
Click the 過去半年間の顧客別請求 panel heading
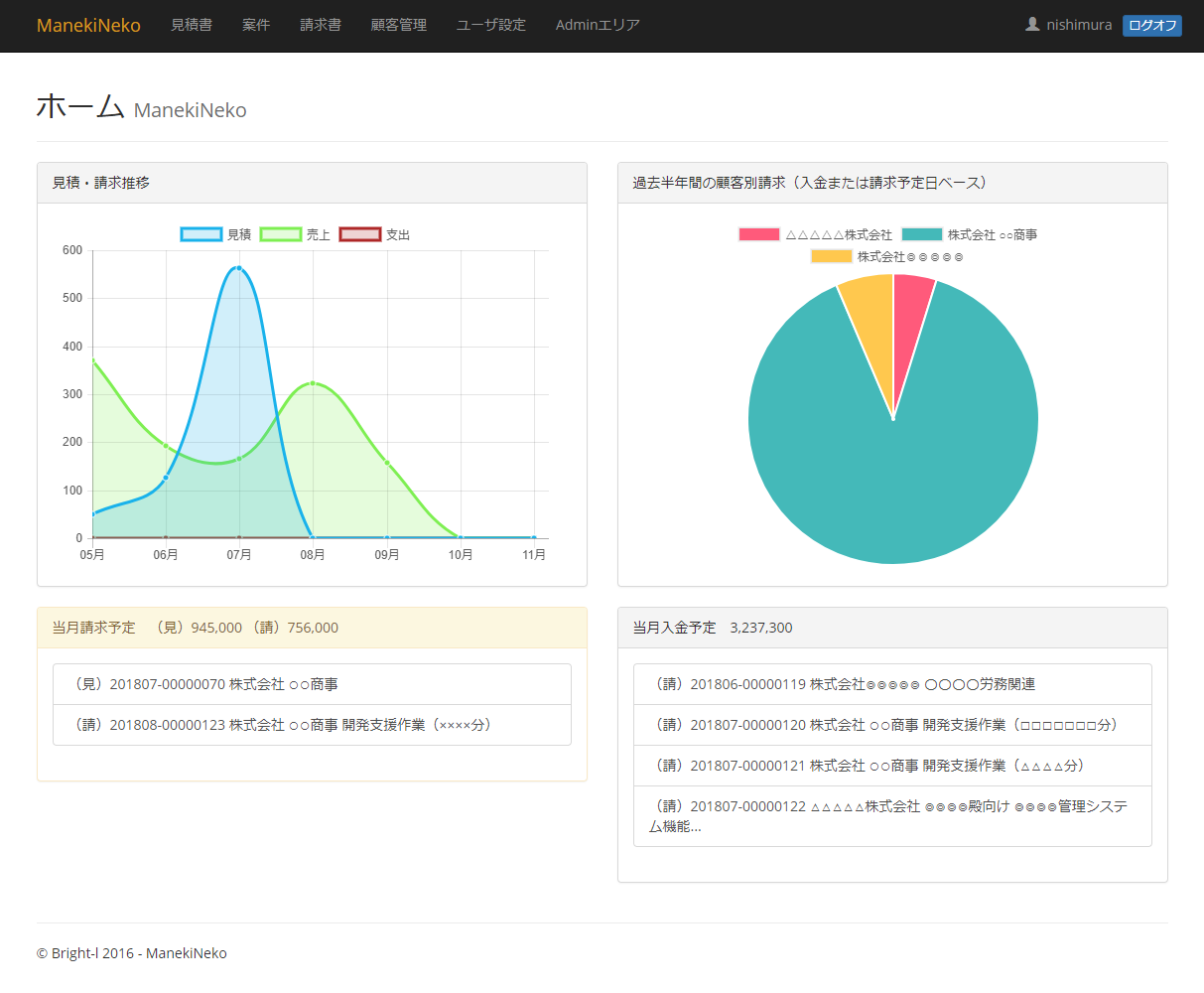pos(892,183)
